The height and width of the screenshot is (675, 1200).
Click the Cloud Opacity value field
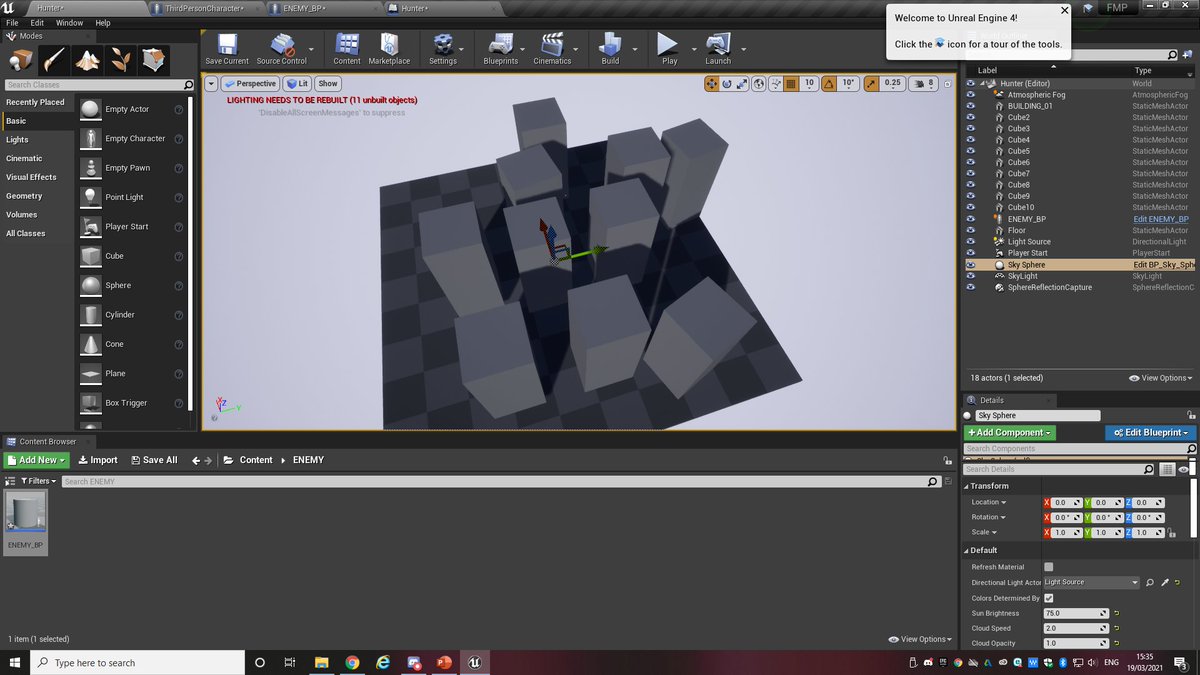click(1076, 643)
